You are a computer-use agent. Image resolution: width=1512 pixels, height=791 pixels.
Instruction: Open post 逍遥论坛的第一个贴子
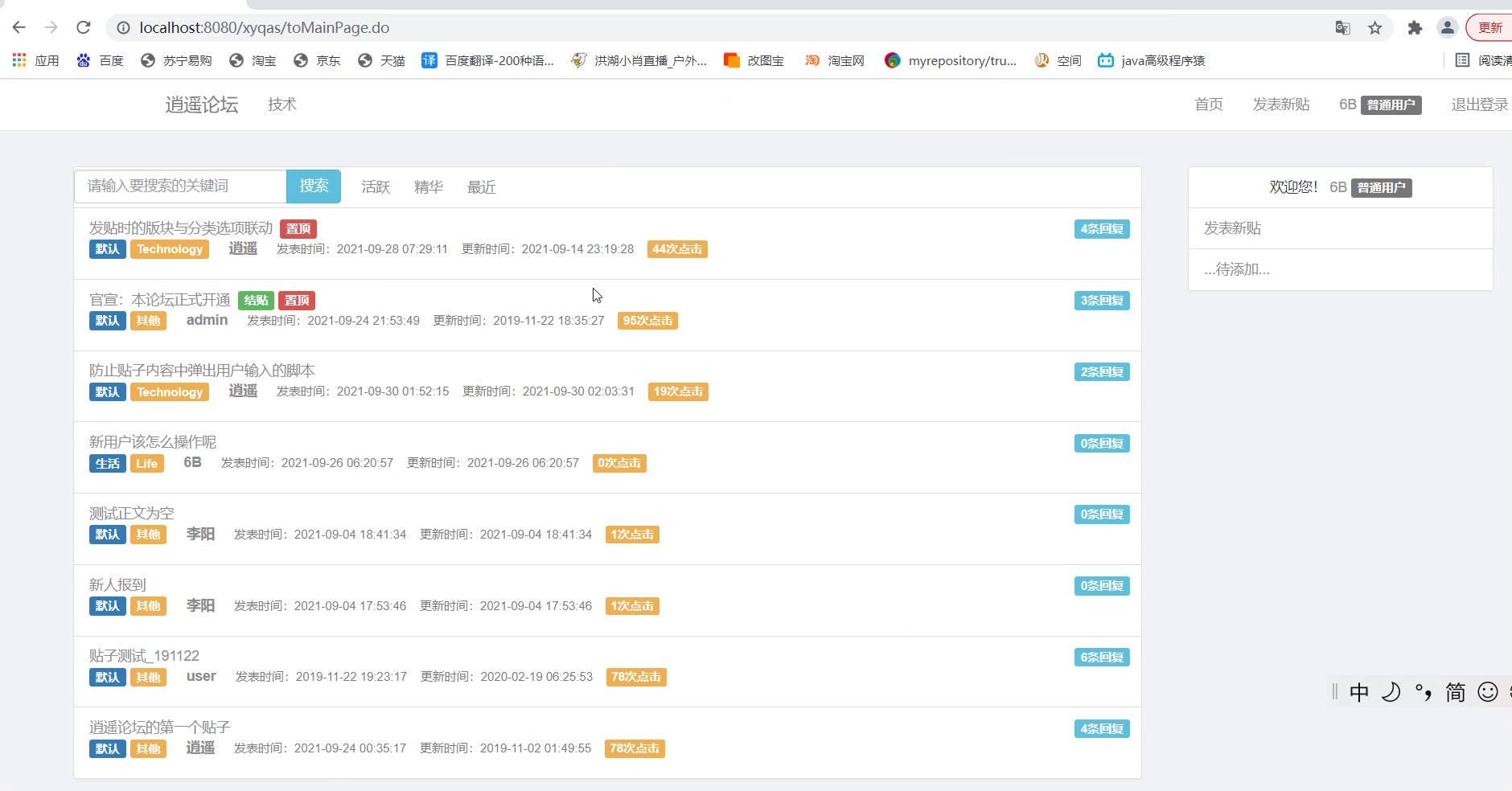click(x=159, y=727)
